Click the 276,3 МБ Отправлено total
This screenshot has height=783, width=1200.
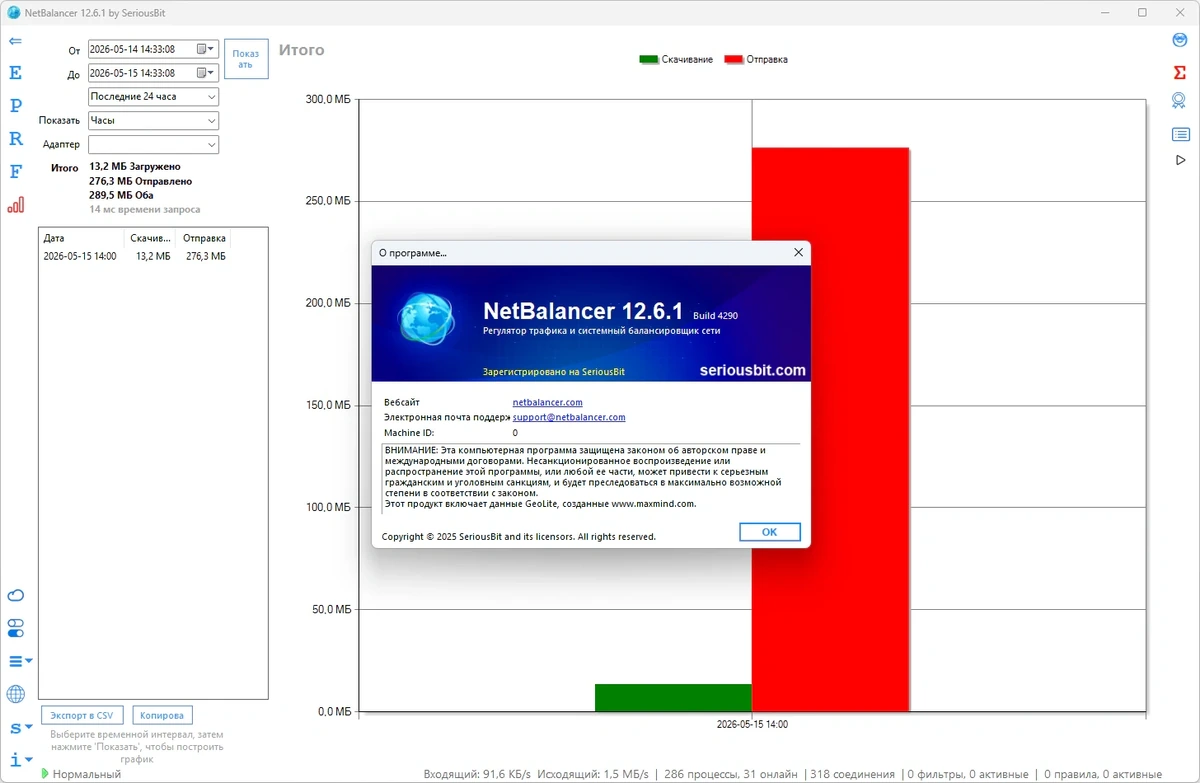[x=140, y=181]
